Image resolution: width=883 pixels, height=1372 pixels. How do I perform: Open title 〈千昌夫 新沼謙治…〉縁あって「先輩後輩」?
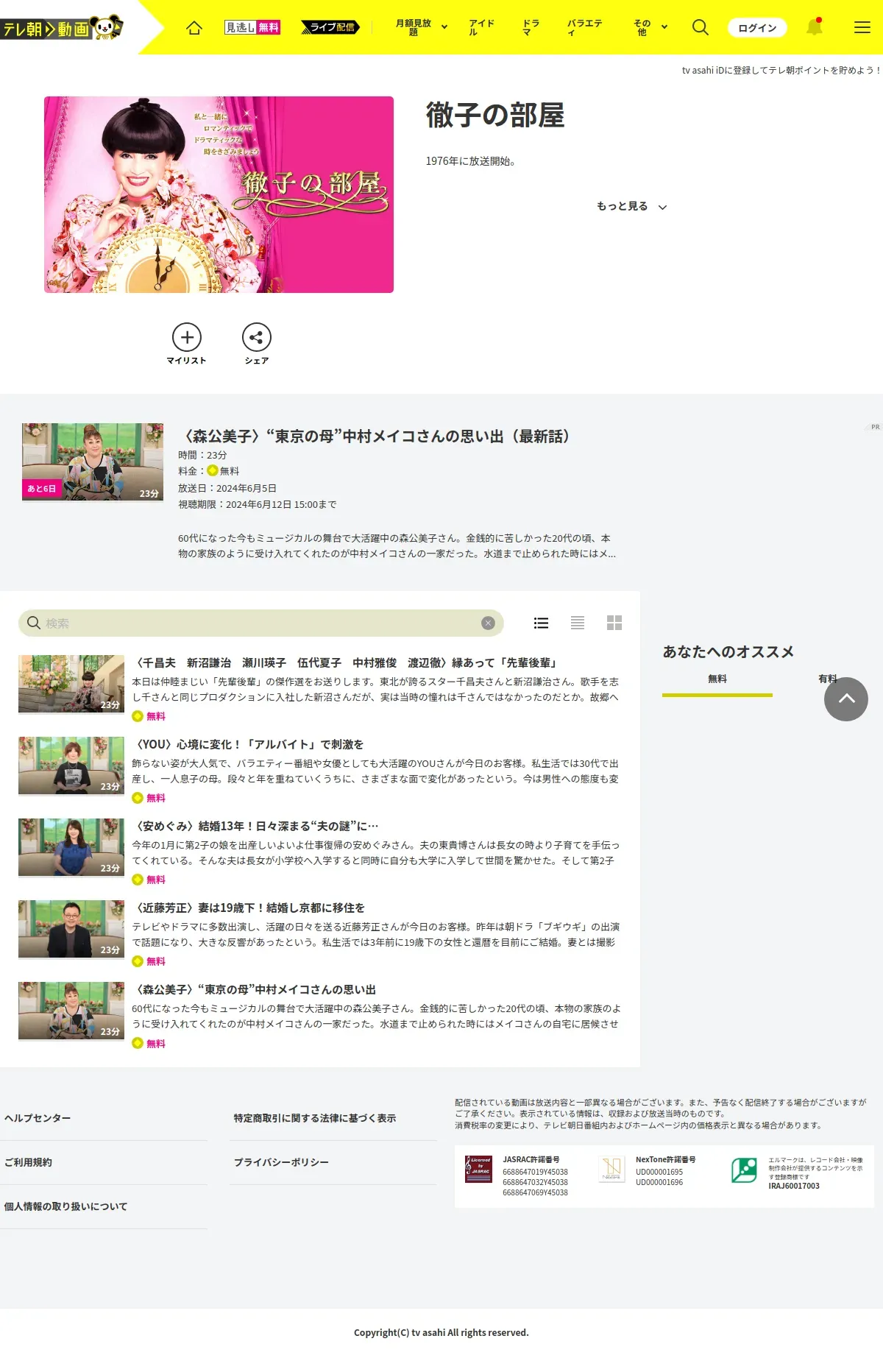[x=347, y=662]
